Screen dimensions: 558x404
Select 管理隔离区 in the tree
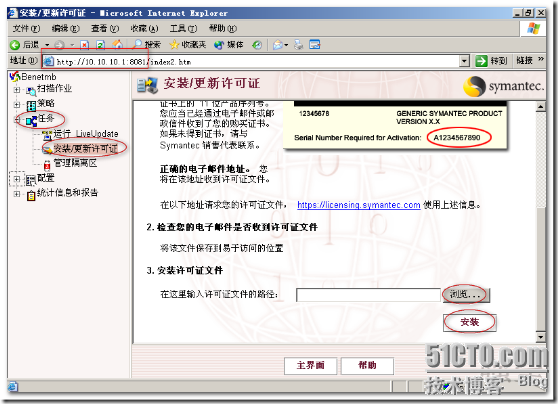click(x=75, y=163)
